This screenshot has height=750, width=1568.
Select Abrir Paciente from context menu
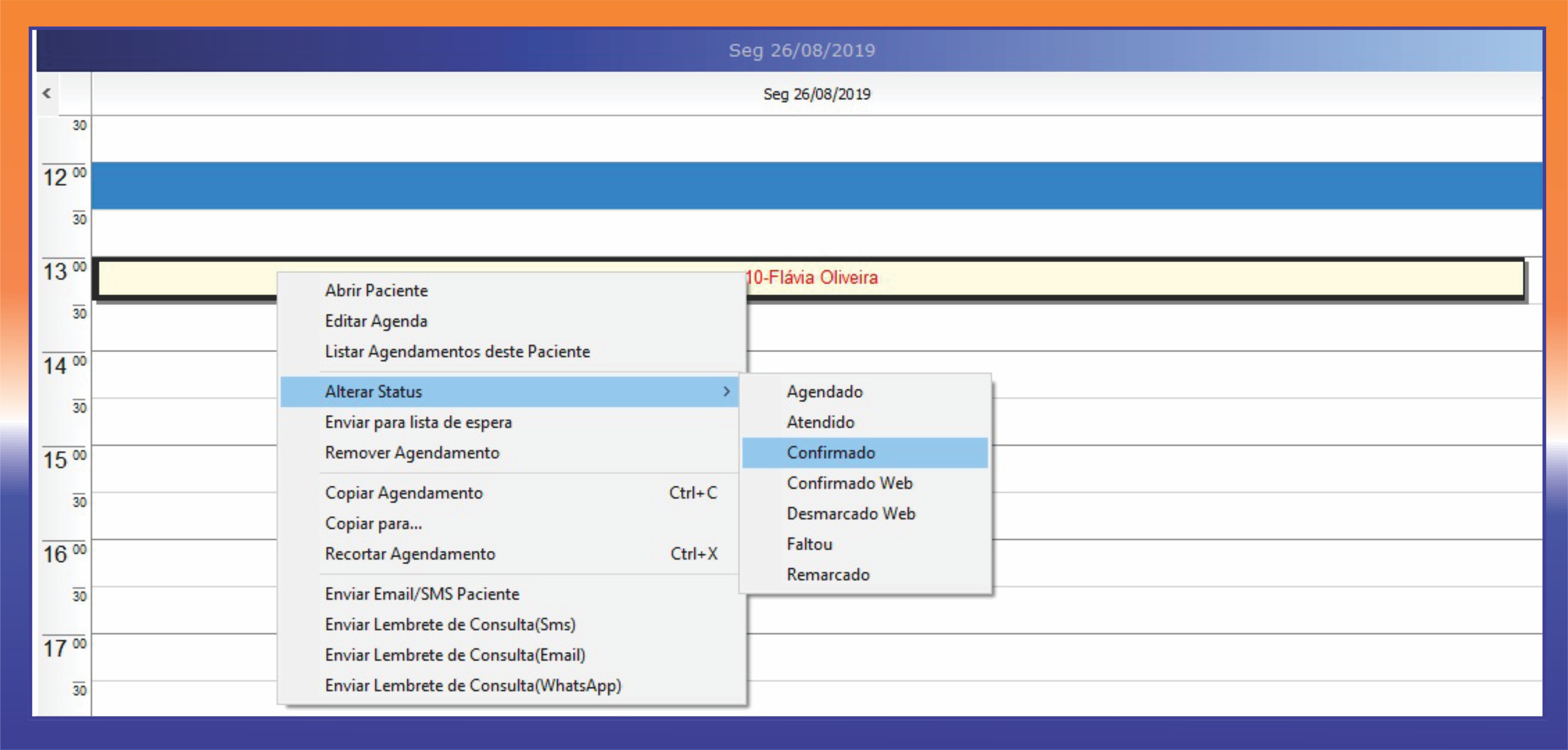pos(375,290)
